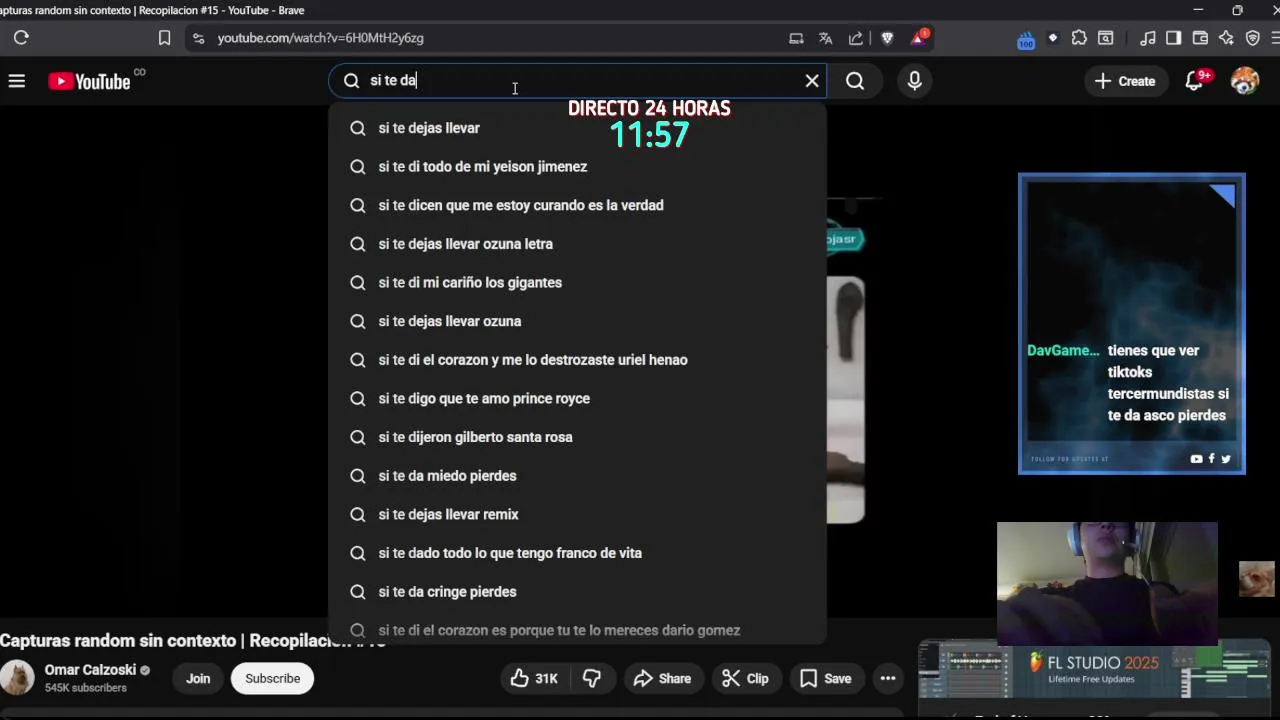Click the YouTube icon in stream overlay
This screenshot has width=1280, height=720.
pyautogui.click(x=1196, y=459)
